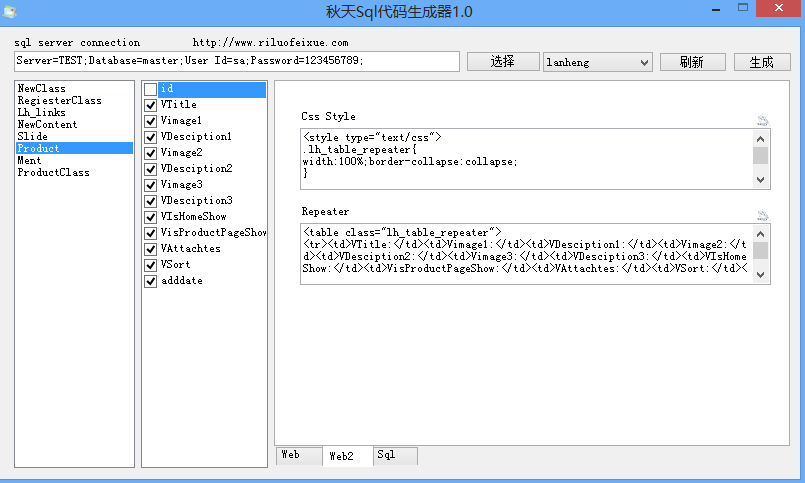This screenshot has height=483, width=805.
Task: Click inside the Repeater text area
Action: tap(527, 254)
